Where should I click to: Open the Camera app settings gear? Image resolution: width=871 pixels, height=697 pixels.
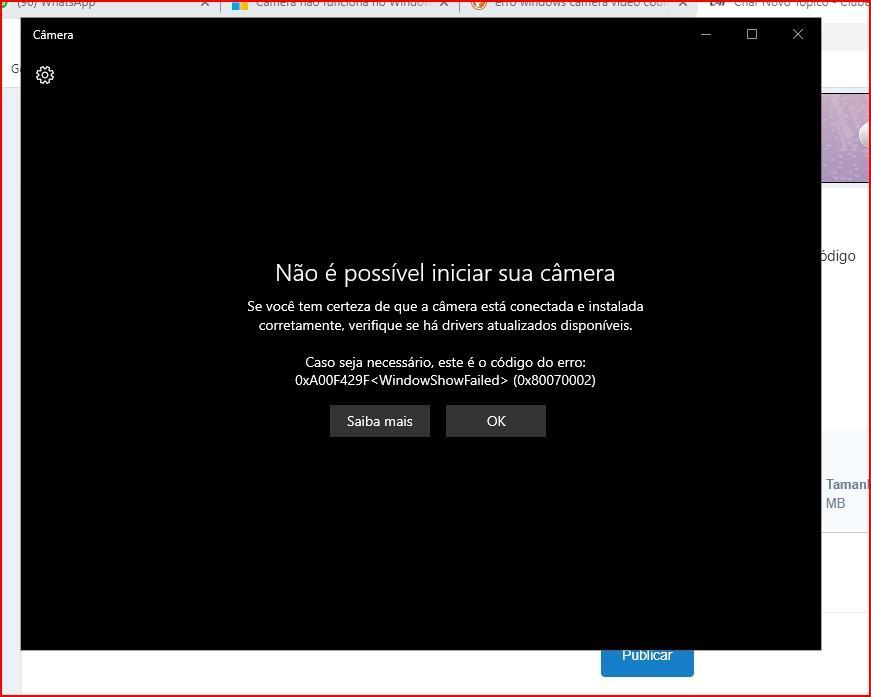pyautogui.click(x=45, y=75)
